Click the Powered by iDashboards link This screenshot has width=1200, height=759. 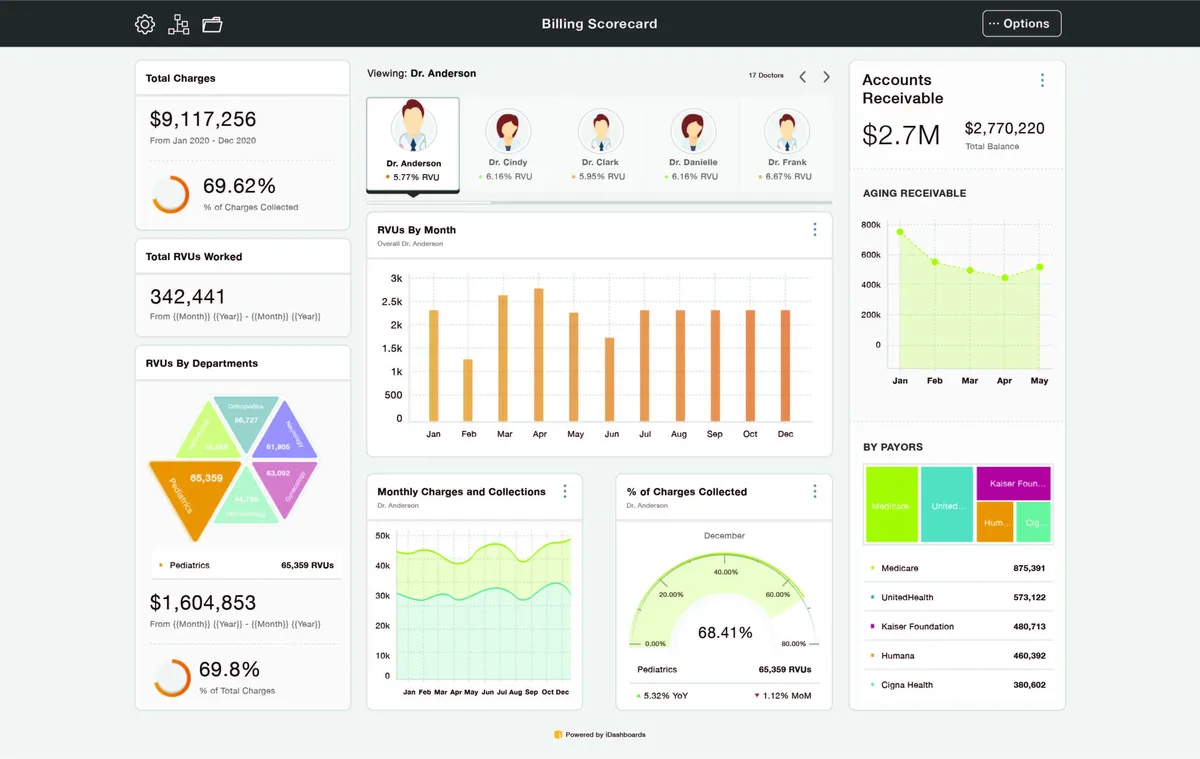(x=605, y=735)
